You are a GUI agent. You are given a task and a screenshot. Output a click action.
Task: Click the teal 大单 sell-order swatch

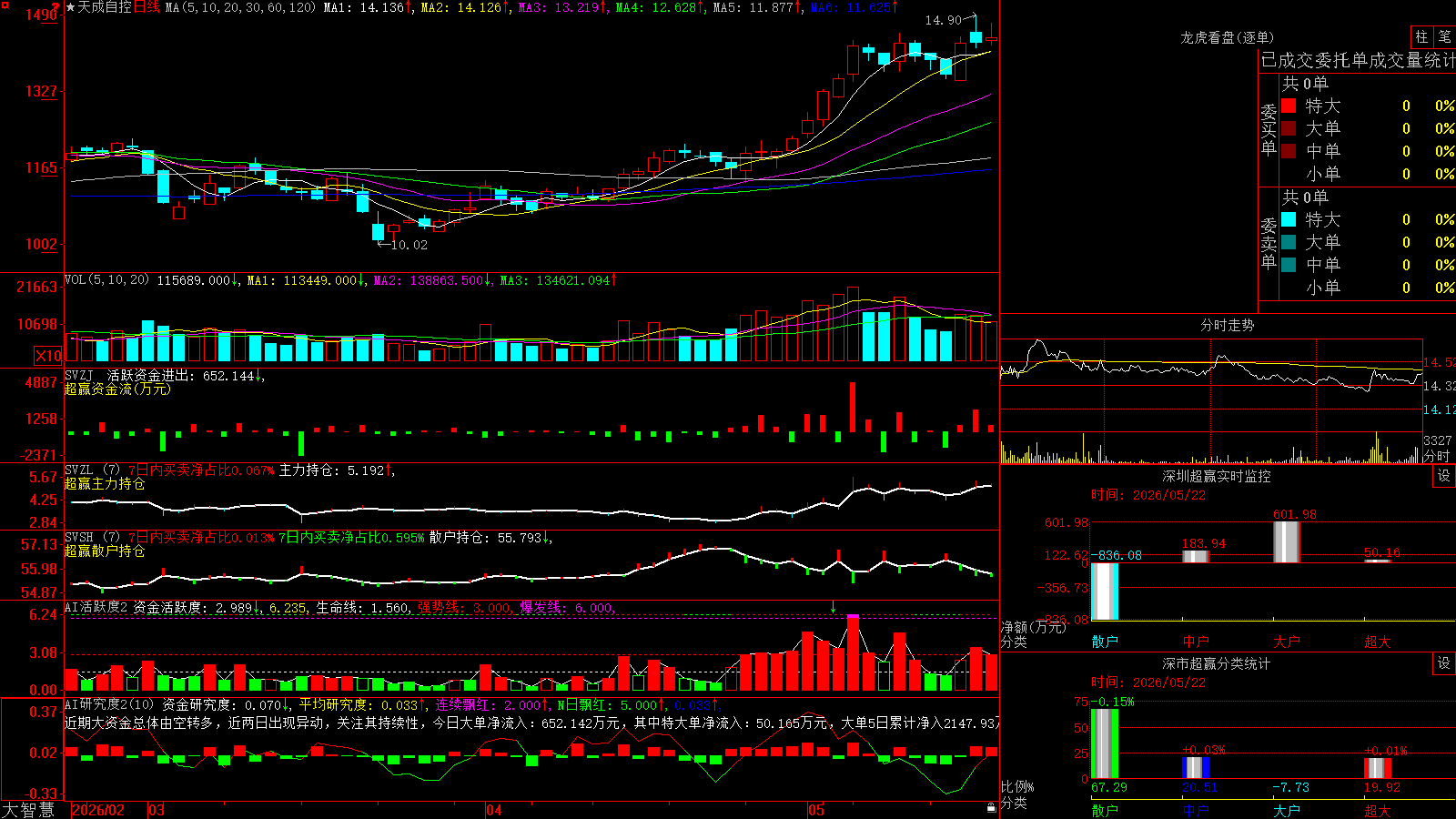click(x=1289, y=242)
